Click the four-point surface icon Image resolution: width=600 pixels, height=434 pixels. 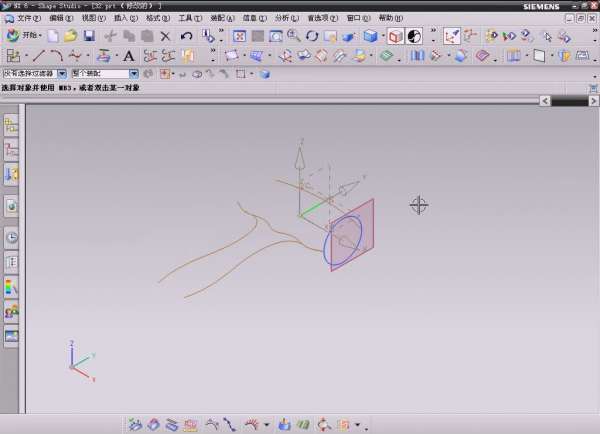coord(232,56)
